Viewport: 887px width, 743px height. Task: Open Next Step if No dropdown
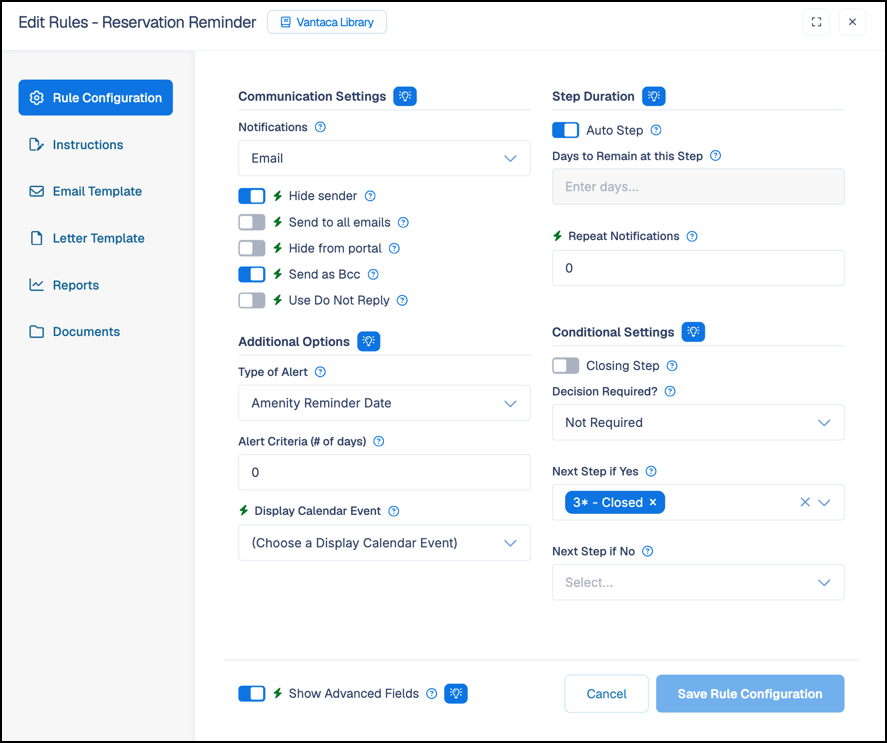tap(698, 582)
